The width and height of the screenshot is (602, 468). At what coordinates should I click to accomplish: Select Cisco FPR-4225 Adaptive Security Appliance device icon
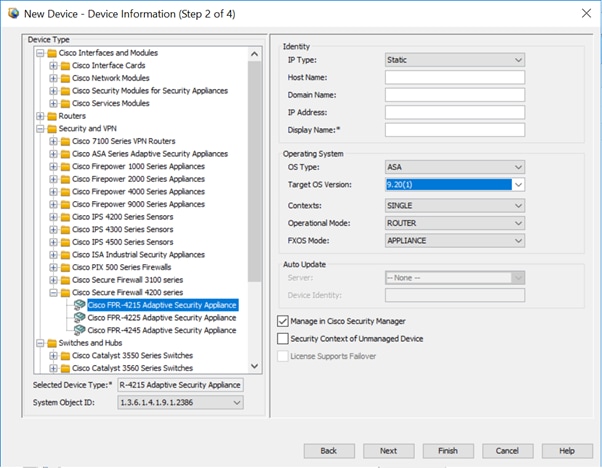tap(79, 318)
